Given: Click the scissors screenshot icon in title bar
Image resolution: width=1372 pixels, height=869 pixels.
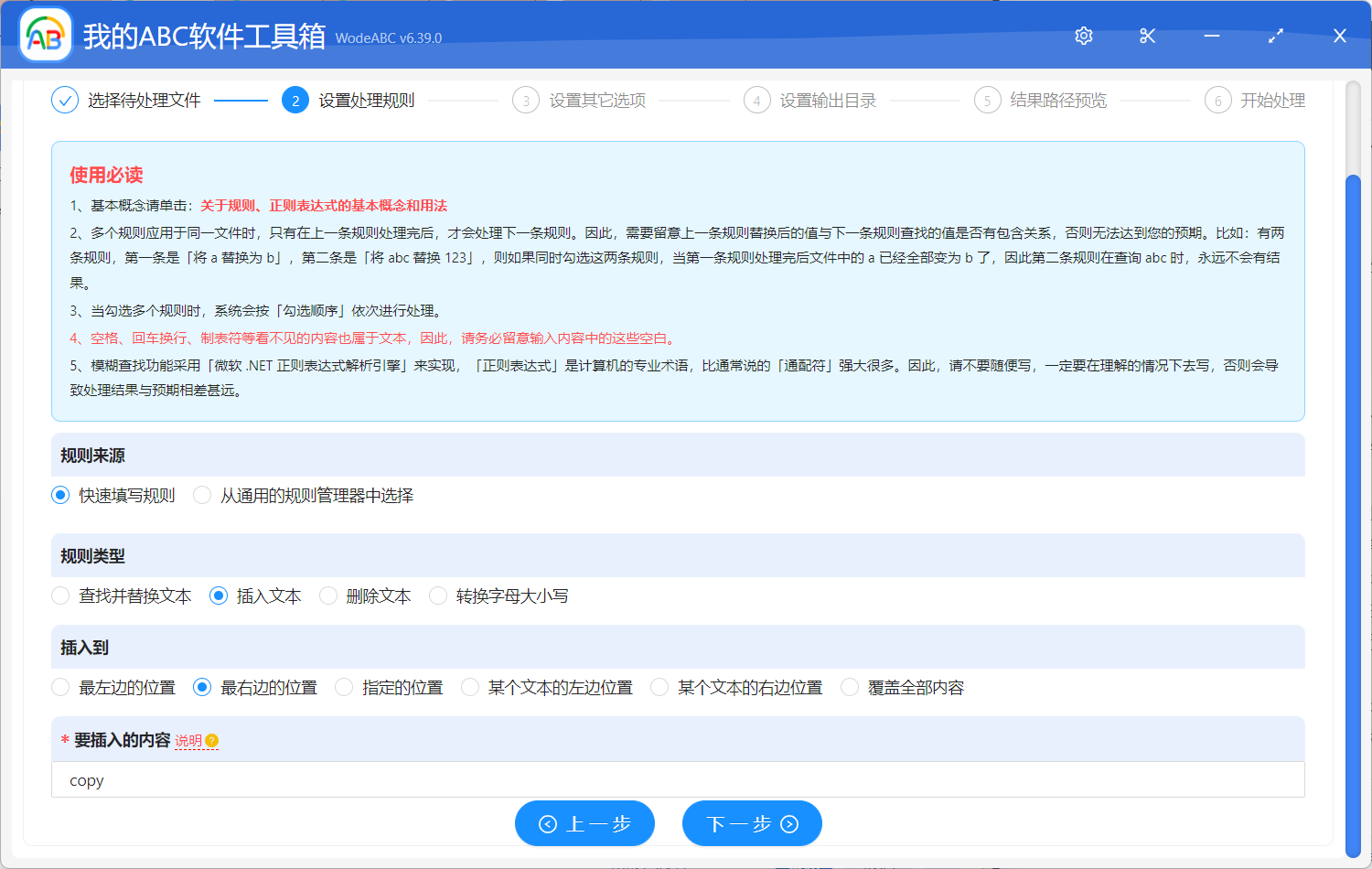Looking at the screenshot, I should click(1147, 36).
